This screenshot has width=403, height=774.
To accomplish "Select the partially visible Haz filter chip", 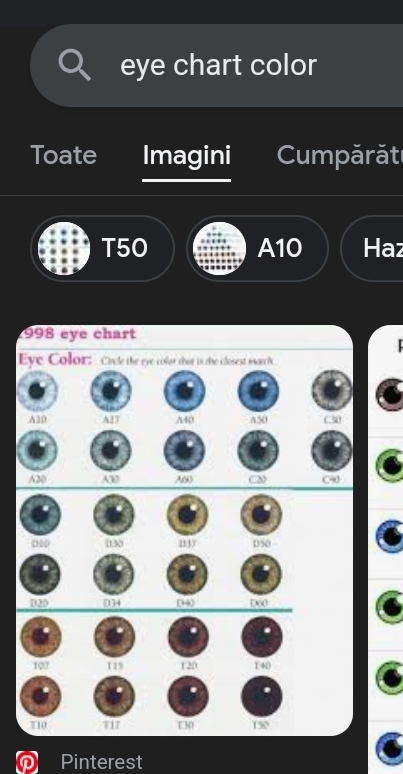I will point(372,248).
